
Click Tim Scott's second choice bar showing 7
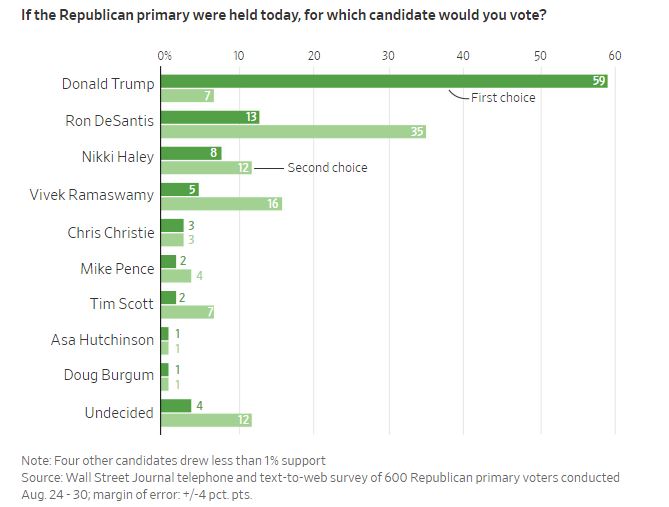tap(187, 313)
